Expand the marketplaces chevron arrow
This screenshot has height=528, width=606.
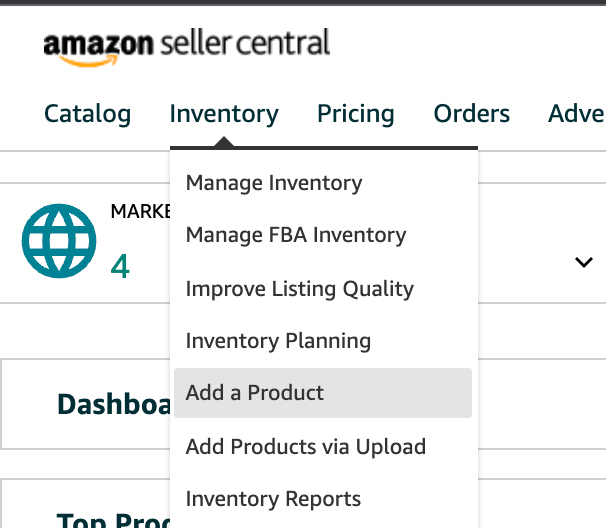584,262
